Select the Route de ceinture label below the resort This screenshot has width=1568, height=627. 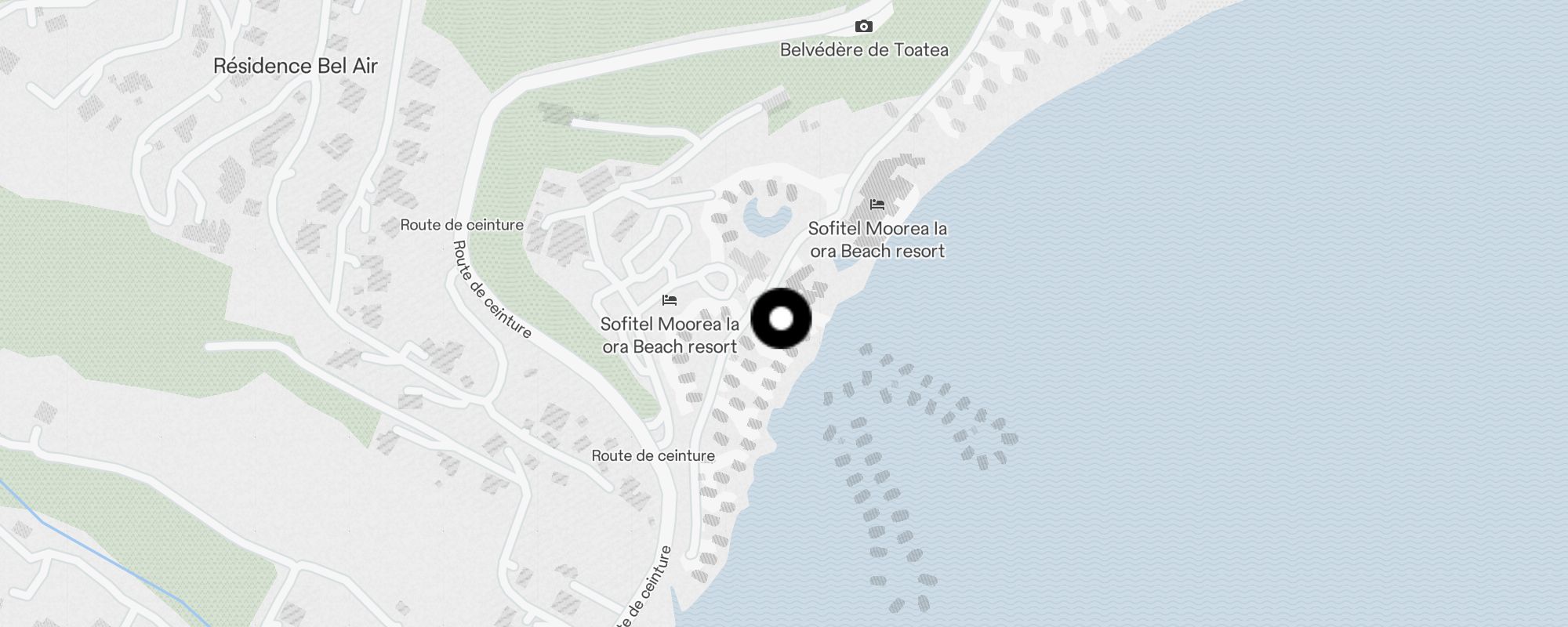(653, 455)
